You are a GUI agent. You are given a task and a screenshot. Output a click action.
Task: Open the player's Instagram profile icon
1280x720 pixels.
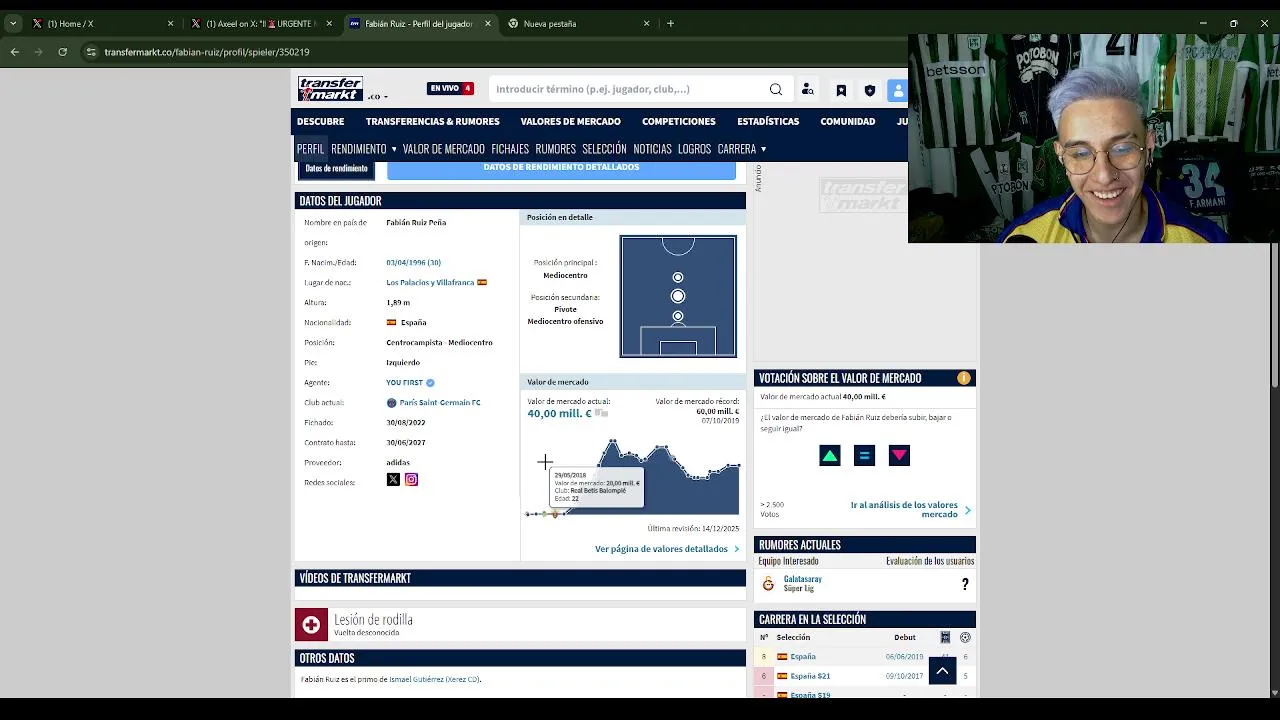[411, 480]
